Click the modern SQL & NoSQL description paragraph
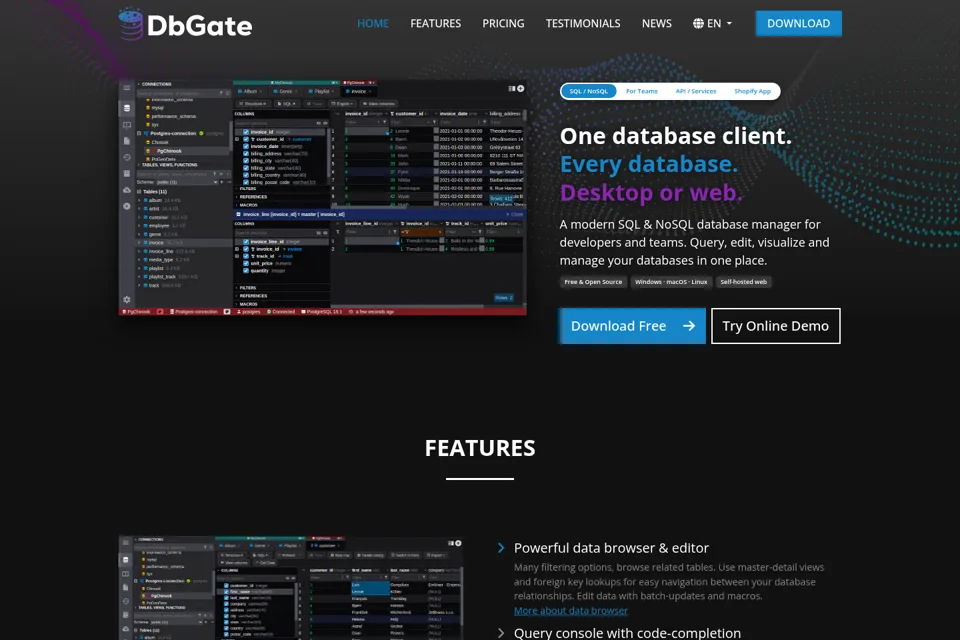 coord(694,243)
